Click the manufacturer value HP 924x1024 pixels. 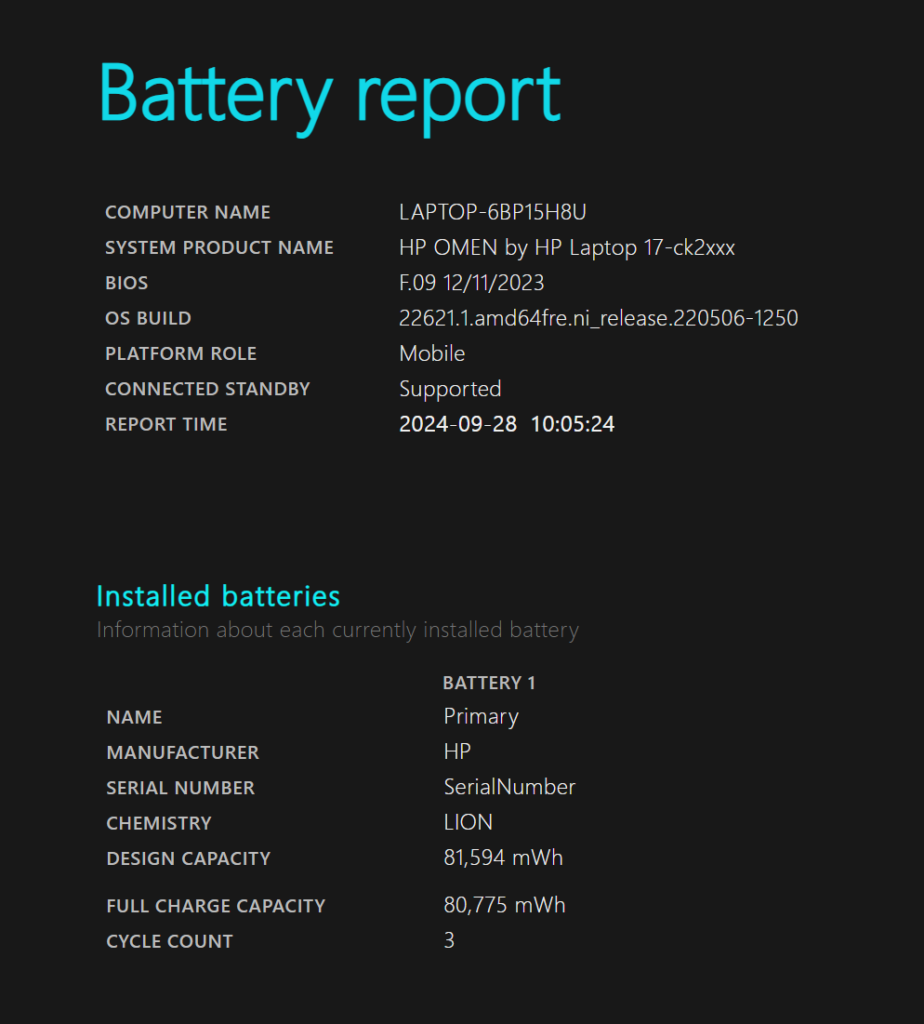457,752
